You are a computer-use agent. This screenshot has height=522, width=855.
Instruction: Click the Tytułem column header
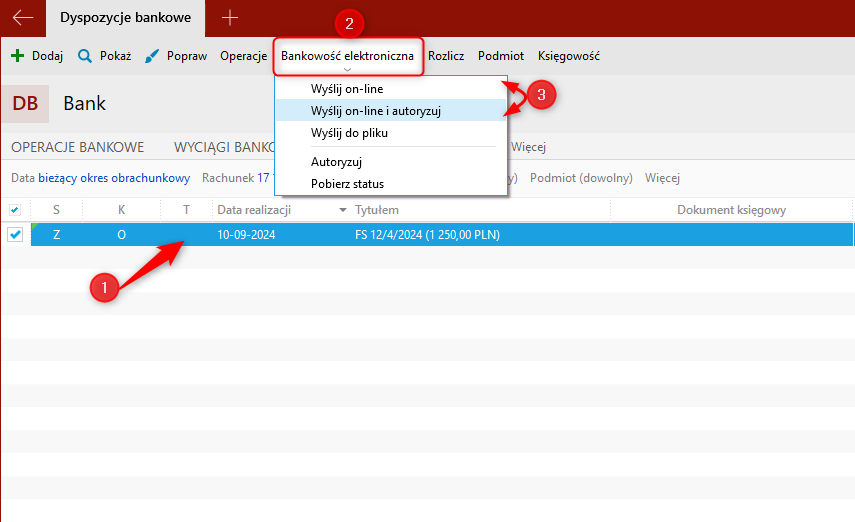coord(377,210)
